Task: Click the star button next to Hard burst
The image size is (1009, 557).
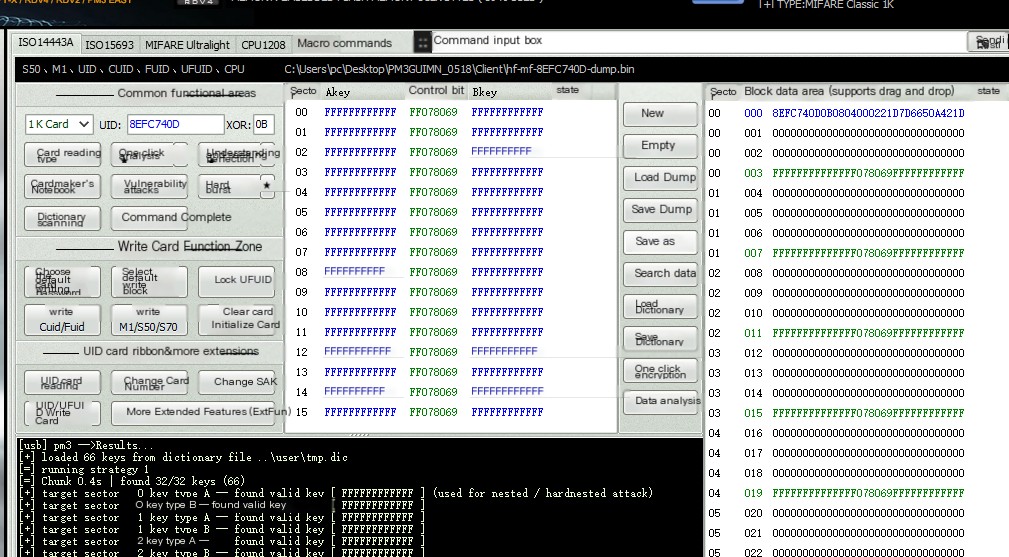Action: (x=266, y=186)
